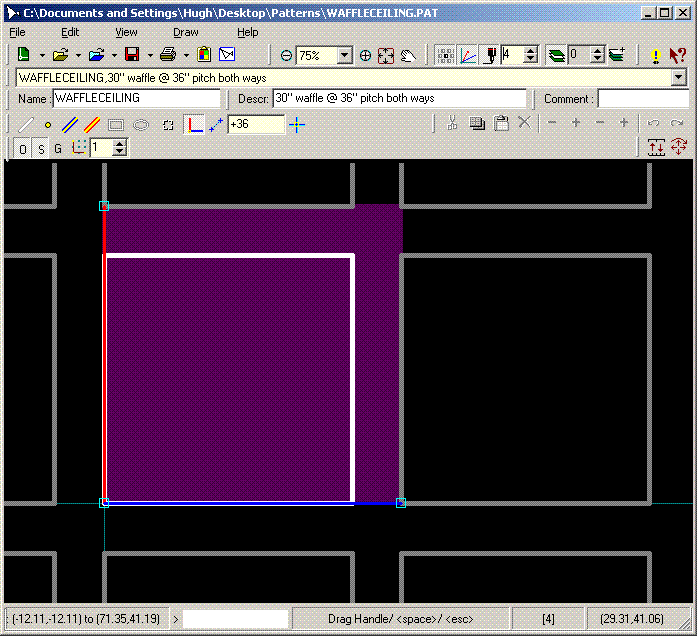Click the zoom out minus icon
Screen dimensions: 697x636
tap(286, 56)
